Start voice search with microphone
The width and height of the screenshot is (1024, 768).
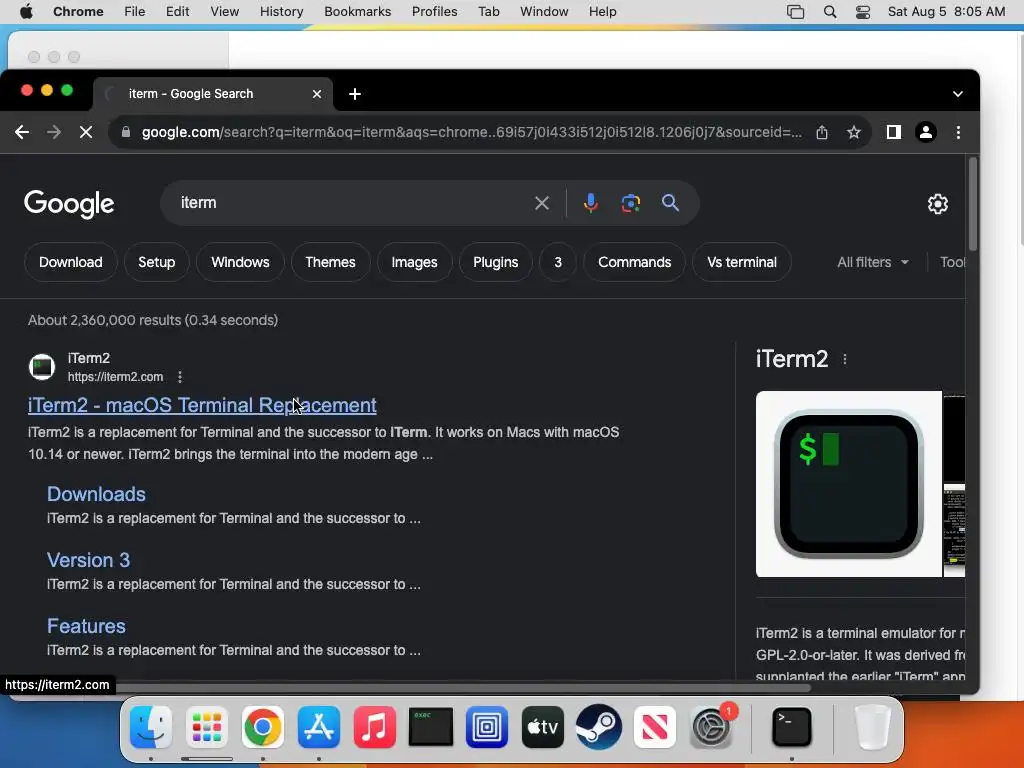590,203
